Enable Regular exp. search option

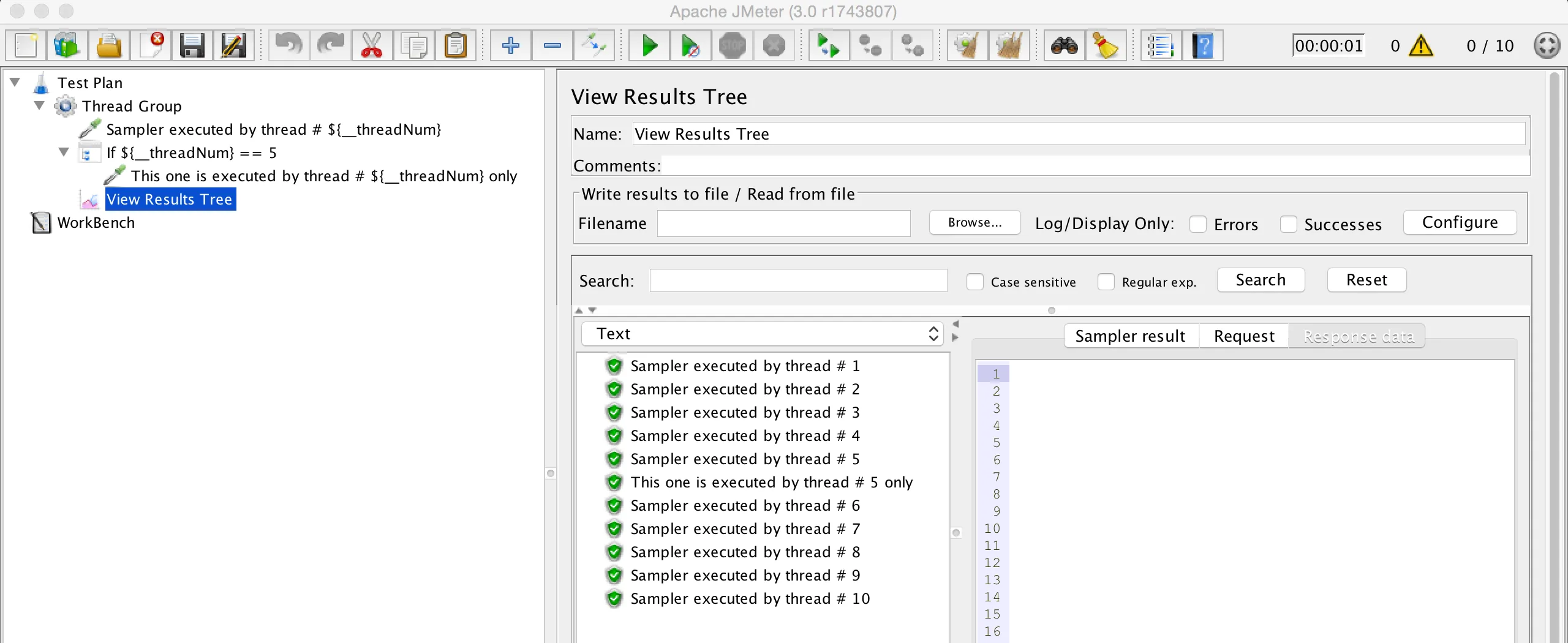point(1106,282)
